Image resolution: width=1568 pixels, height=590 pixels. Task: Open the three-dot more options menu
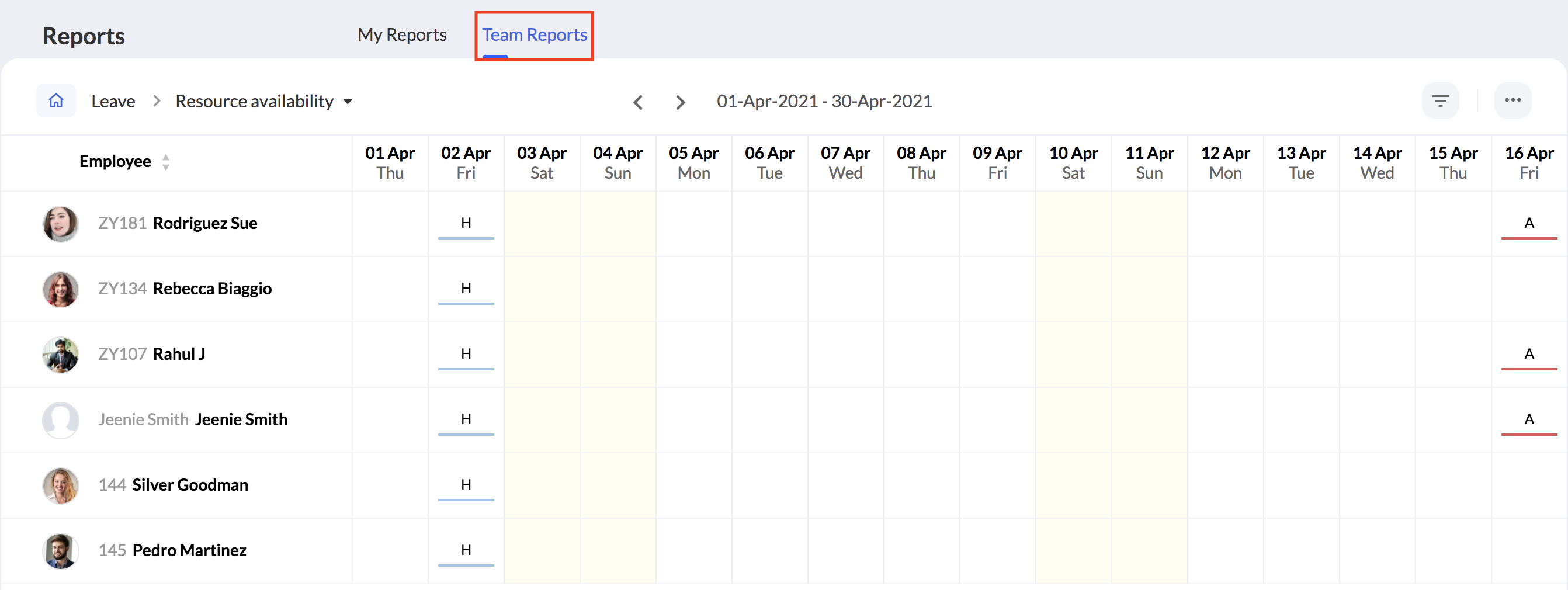pos(1513,100)
